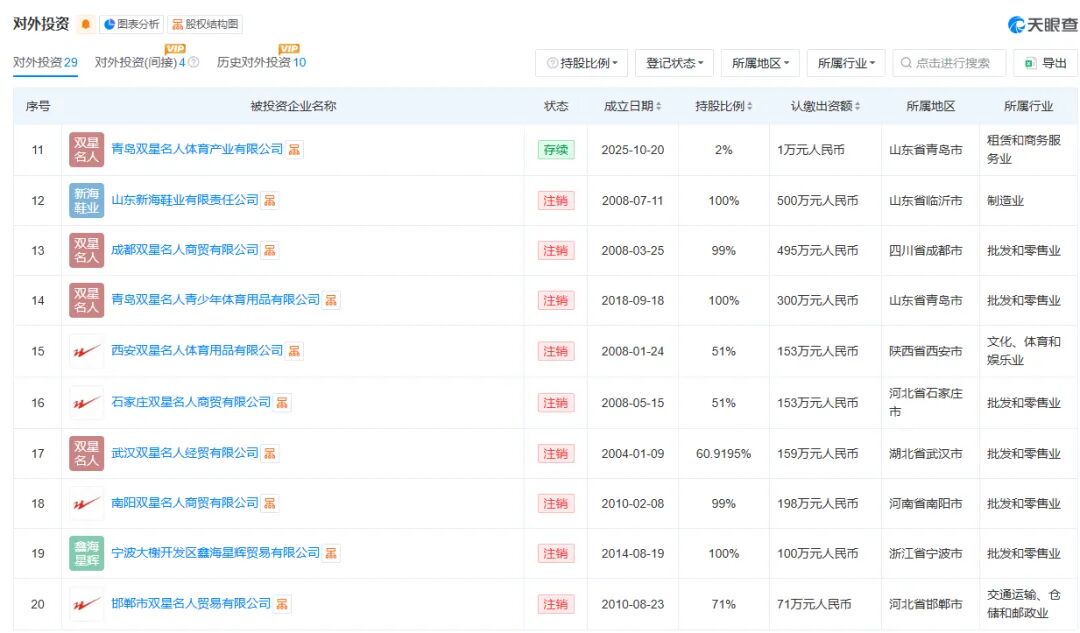Image resolution: width=1080 pixels, height=633 pixels.
Task: Click the orange bell alert icon
Action: pos(85,24)
